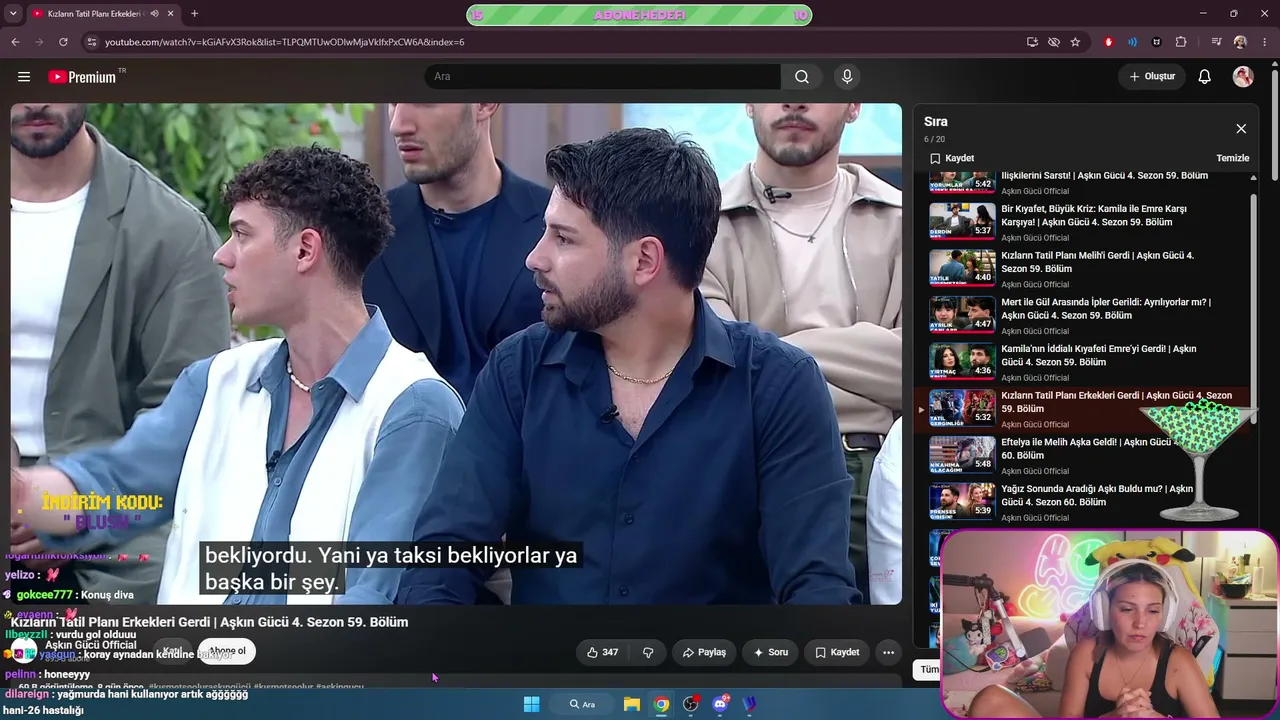Screen dimensions: 1280x720
Task: Open more actions three-dot menu
Action: (x=888, y=652)
